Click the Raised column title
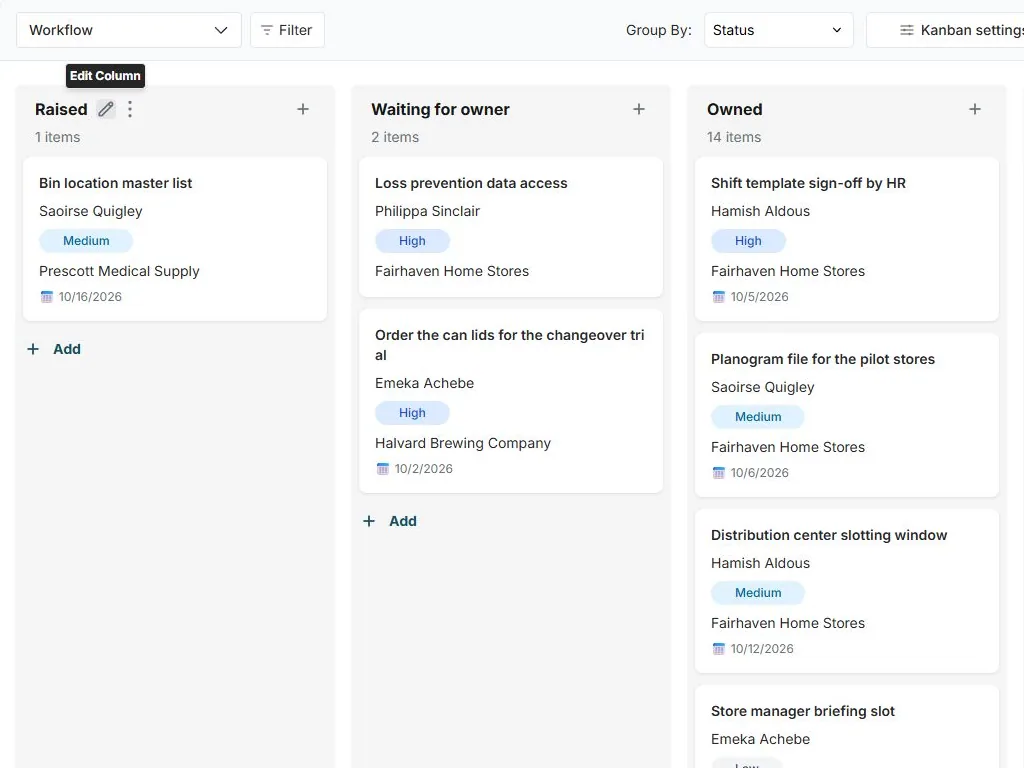Viewport: 1024px width, 768px height. [x=61, y=109]
